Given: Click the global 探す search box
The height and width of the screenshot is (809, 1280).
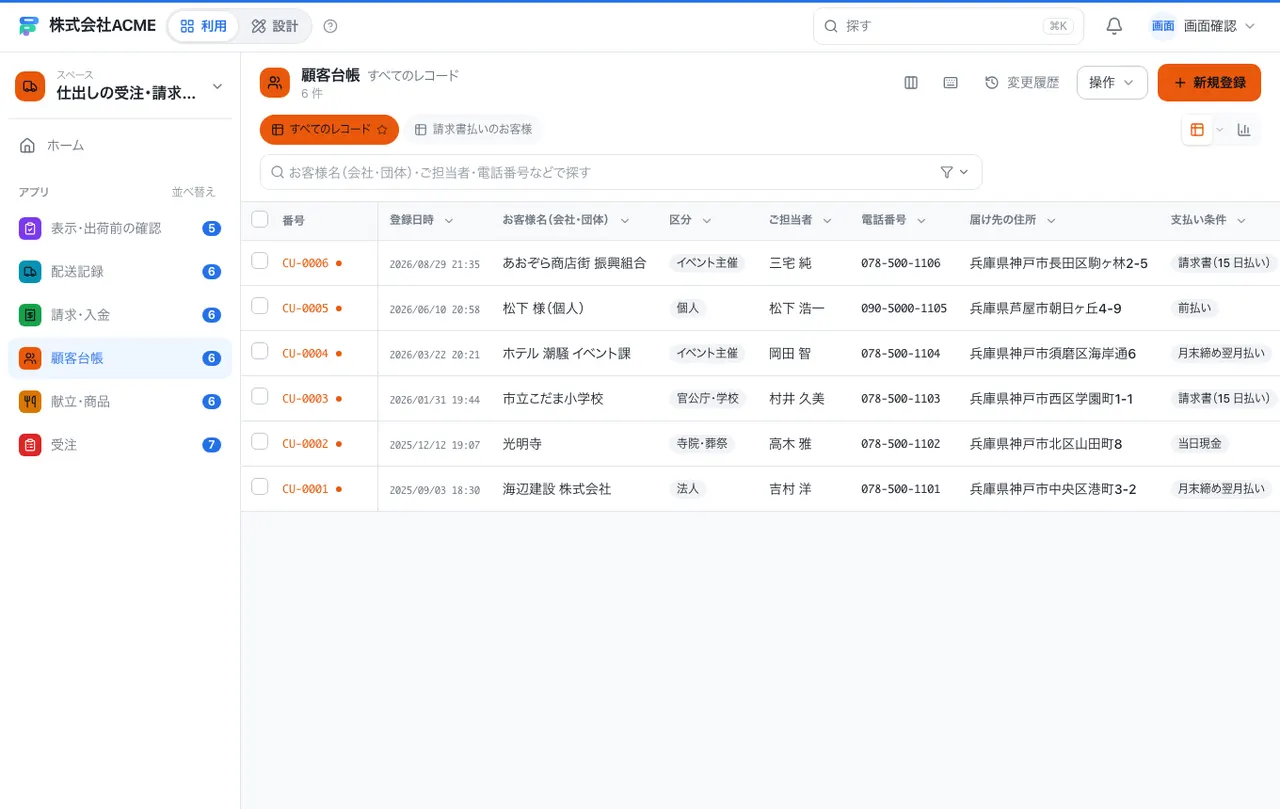Looking at the screenshot, I should tap(948, 26).
